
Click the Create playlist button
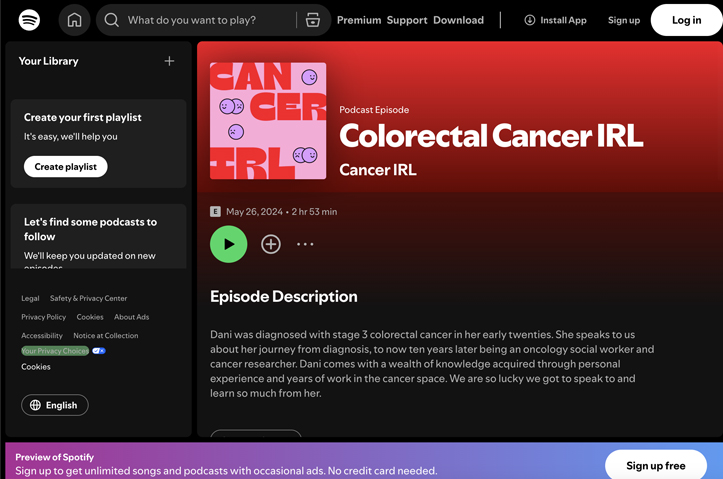click(65, 166)
